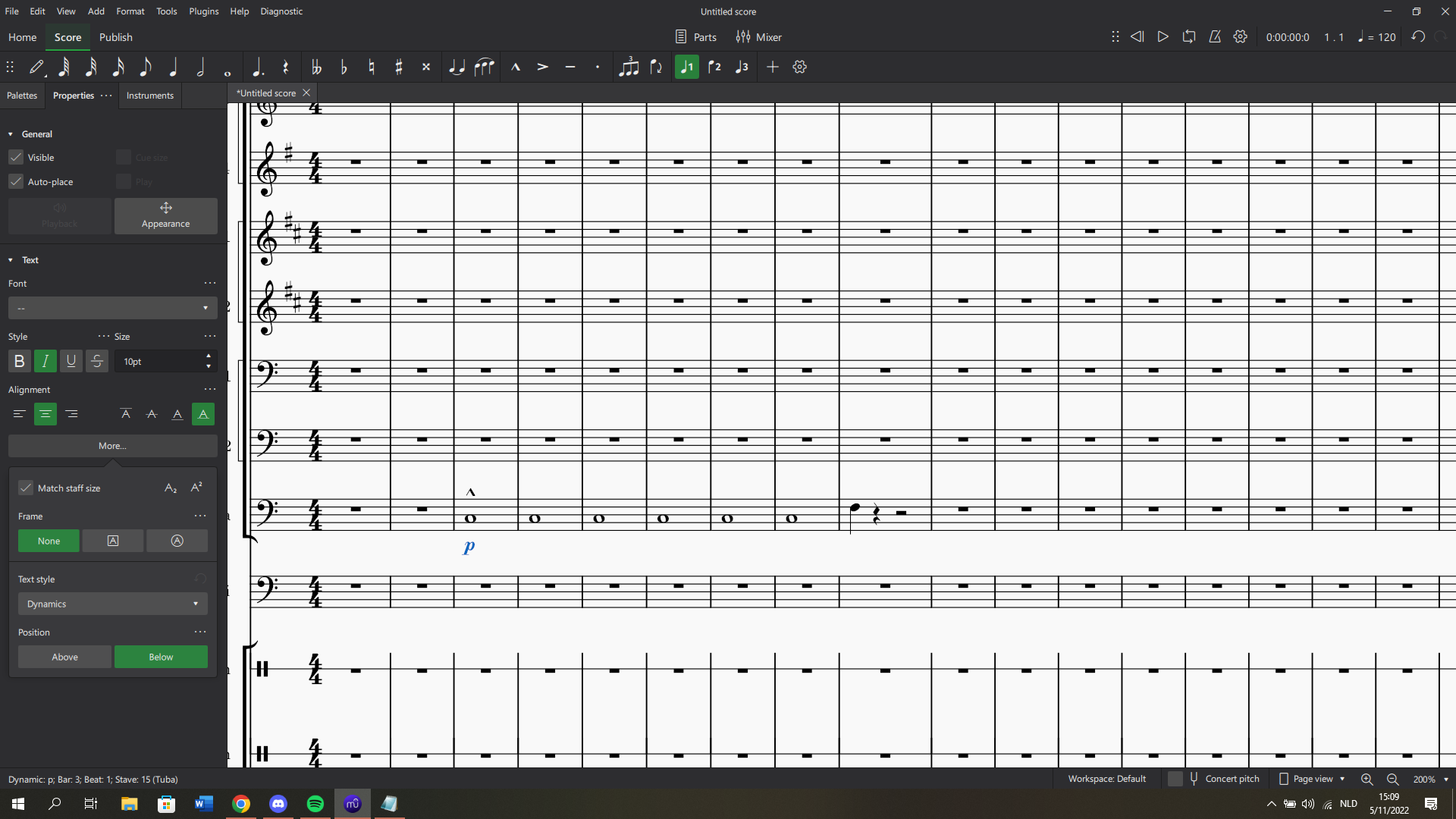Add a tie to the note

point(457,67)
